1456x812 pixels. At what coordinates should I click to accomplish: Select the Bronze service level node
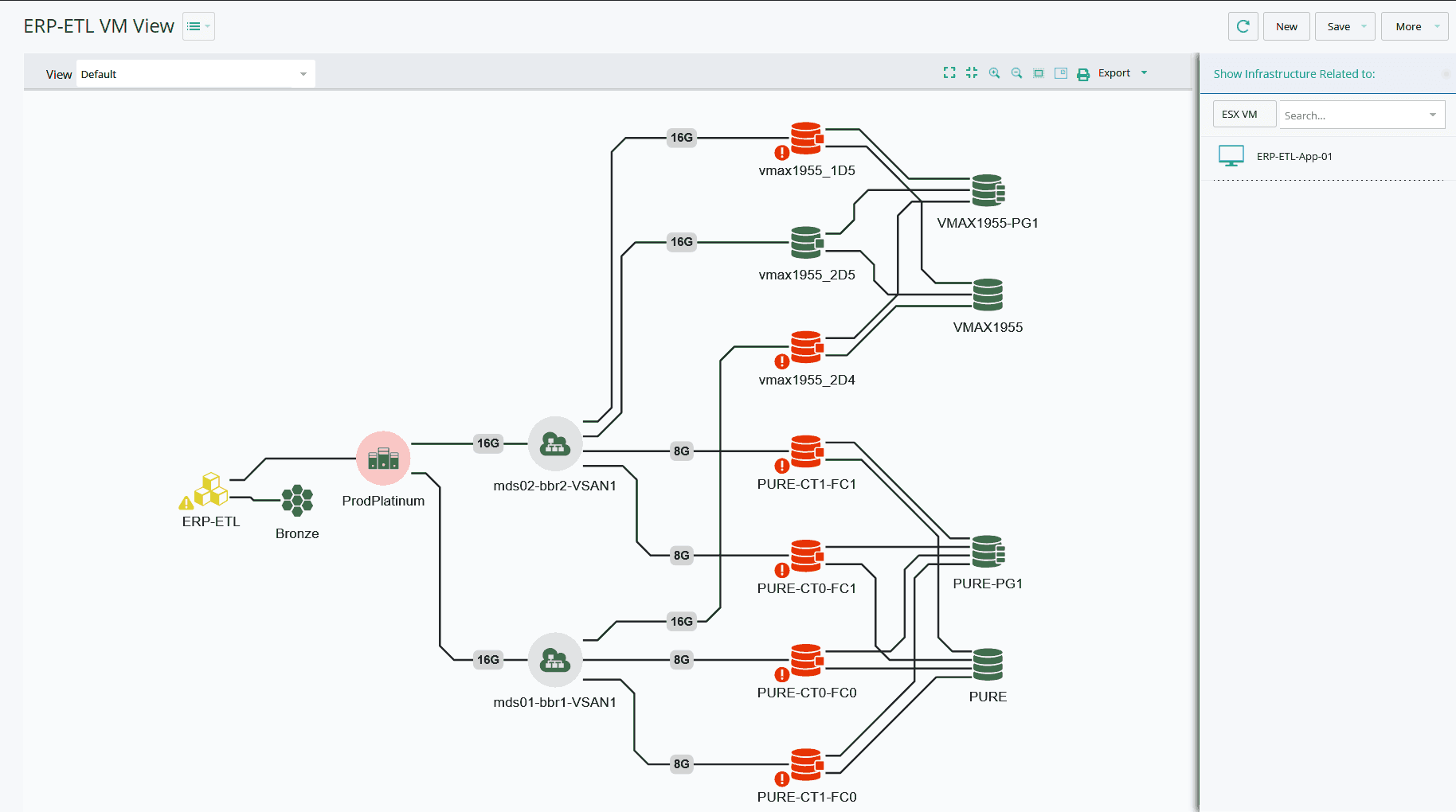(297, 501)
